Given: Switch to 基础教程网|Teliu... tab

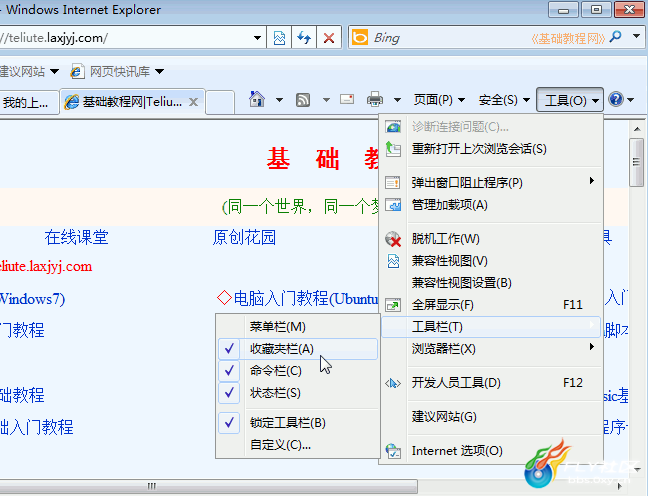Looking at the screenshot, I should tap(132, 102).
